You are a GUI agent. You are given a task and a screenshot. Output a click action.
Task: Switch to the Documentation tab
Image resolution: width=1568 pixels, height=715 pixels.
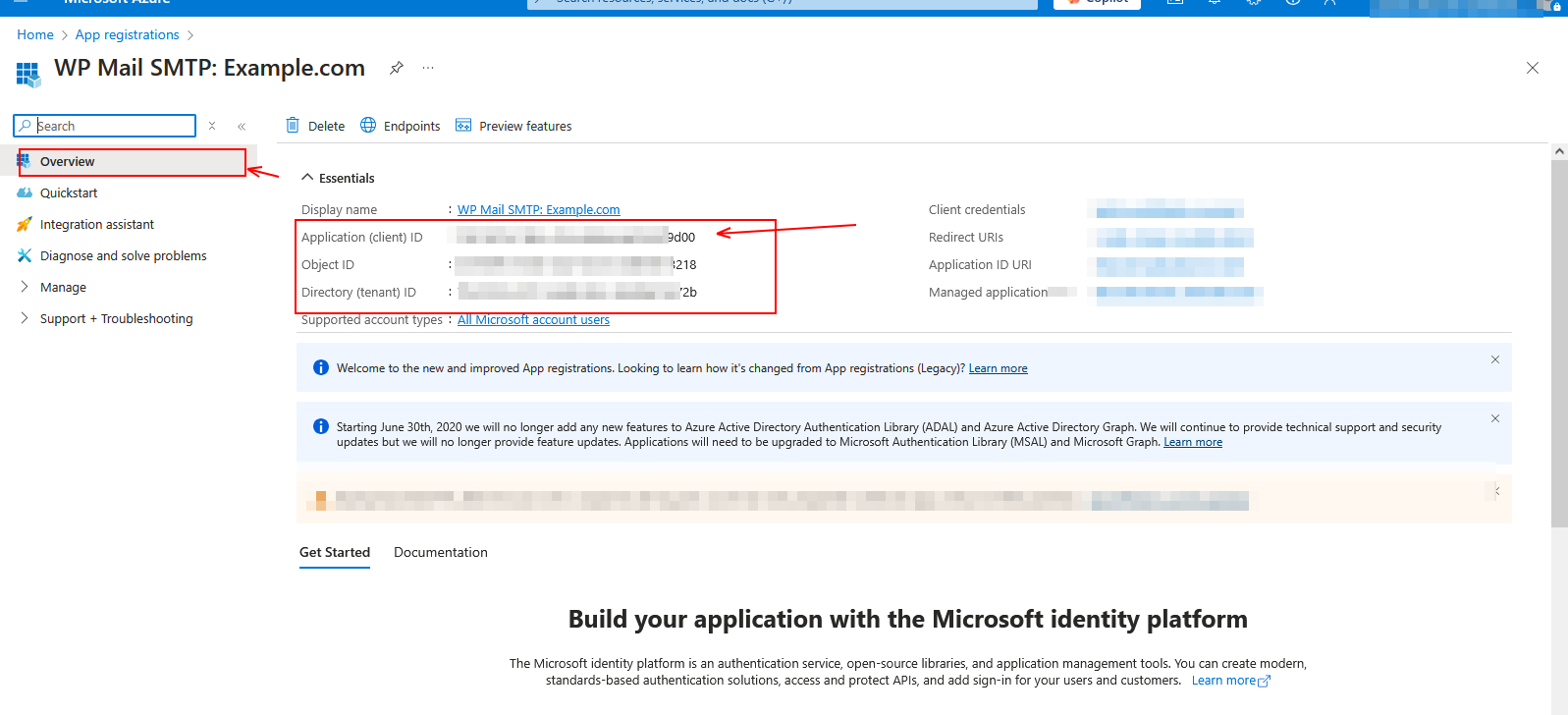coord(441,553)
